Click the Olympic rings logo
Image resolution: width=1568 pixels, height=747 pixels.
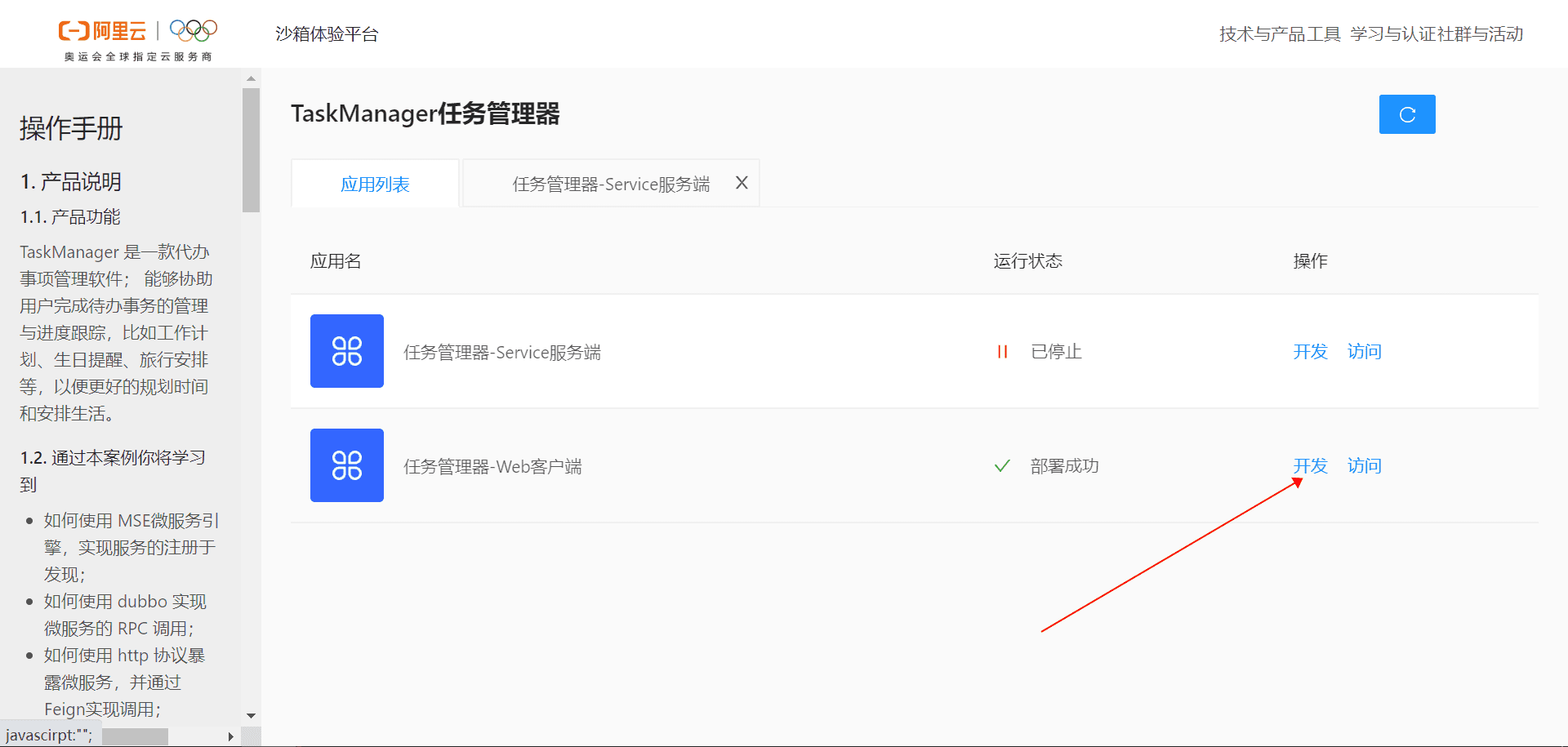[x=194, y=30]
